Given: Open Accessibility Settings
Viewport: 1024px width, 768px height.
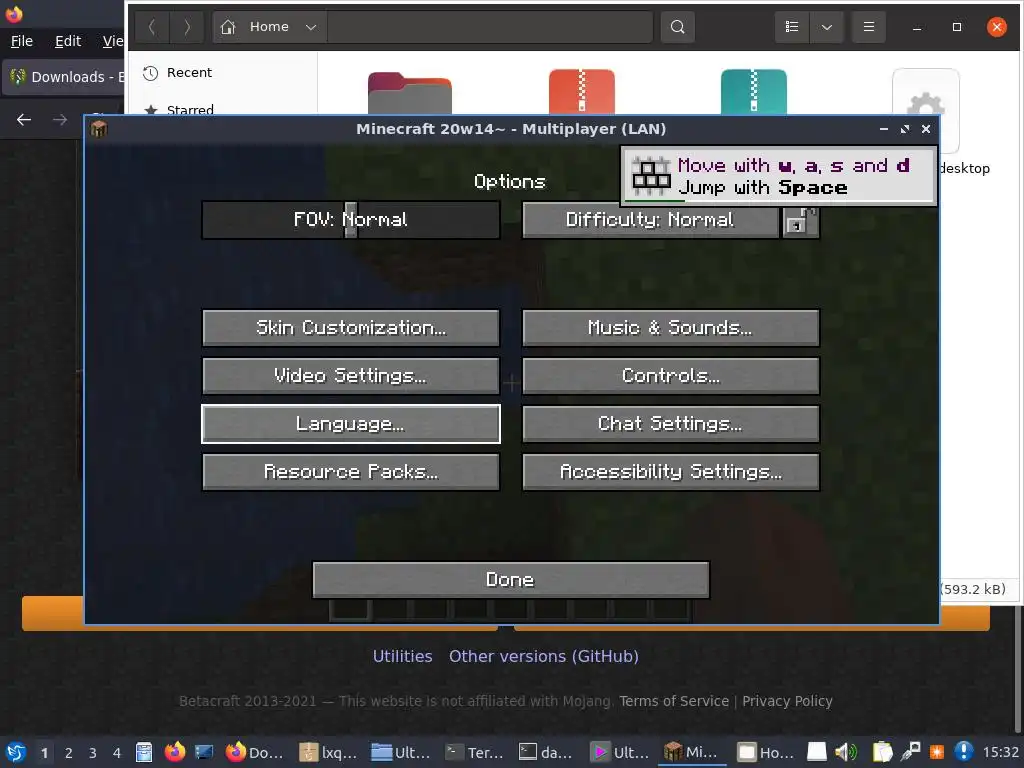Looking at the screenshot, I should pos(671,472).
